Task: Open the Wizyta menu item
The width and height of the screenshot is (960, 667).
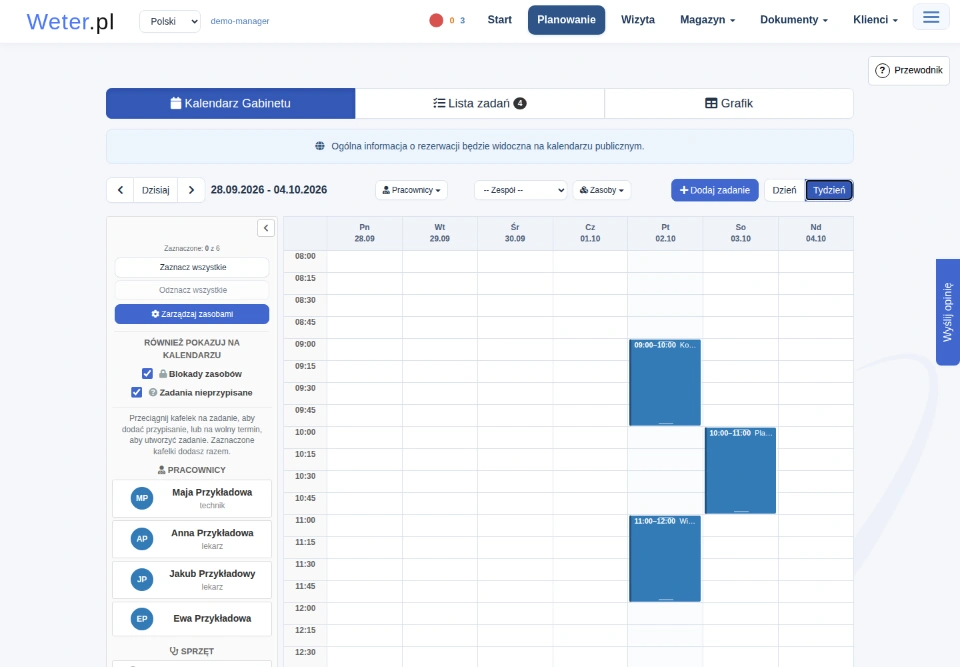Action: click(x=638, y=20)
